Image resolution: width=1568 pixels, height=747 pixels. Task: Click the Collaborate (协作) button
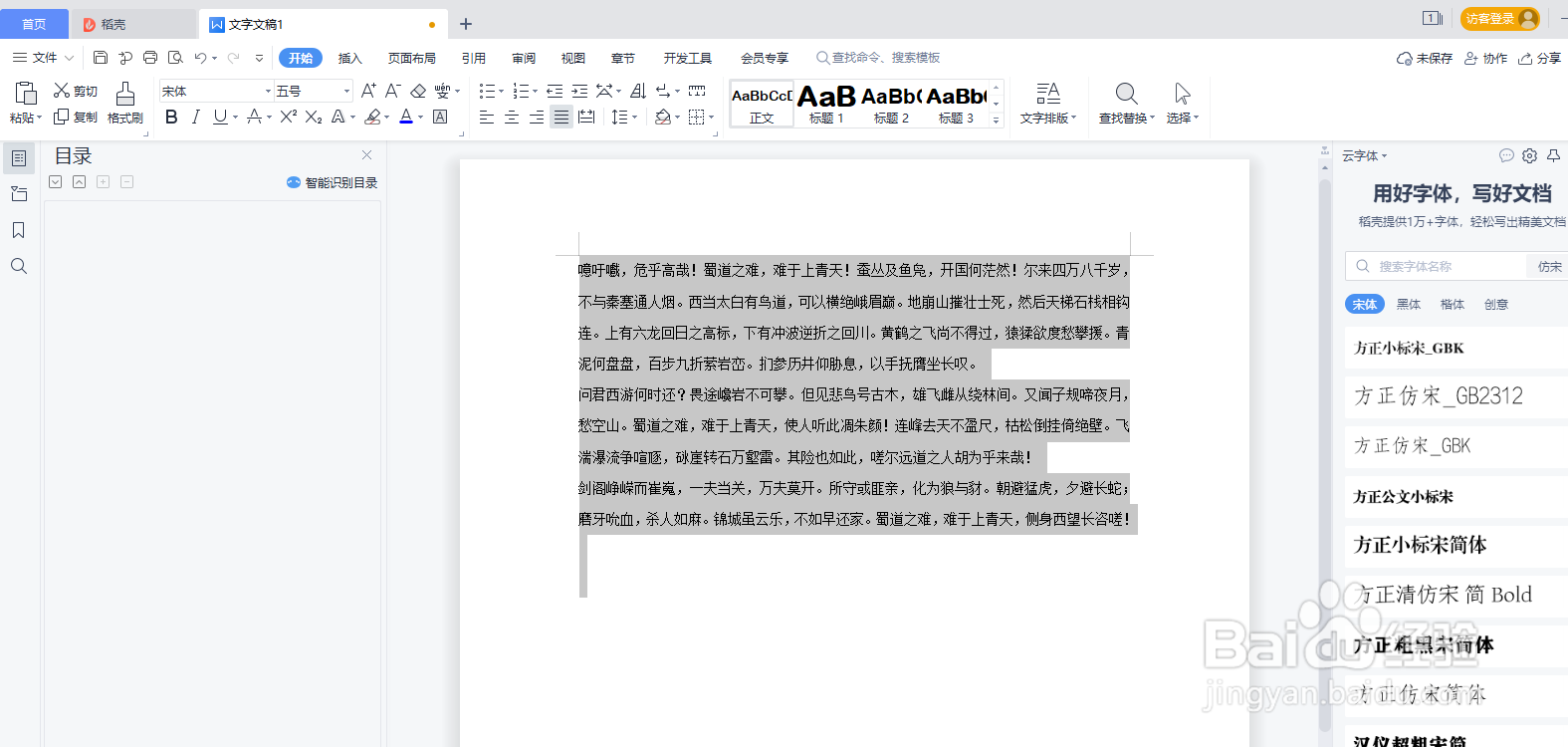(1485, 58)
